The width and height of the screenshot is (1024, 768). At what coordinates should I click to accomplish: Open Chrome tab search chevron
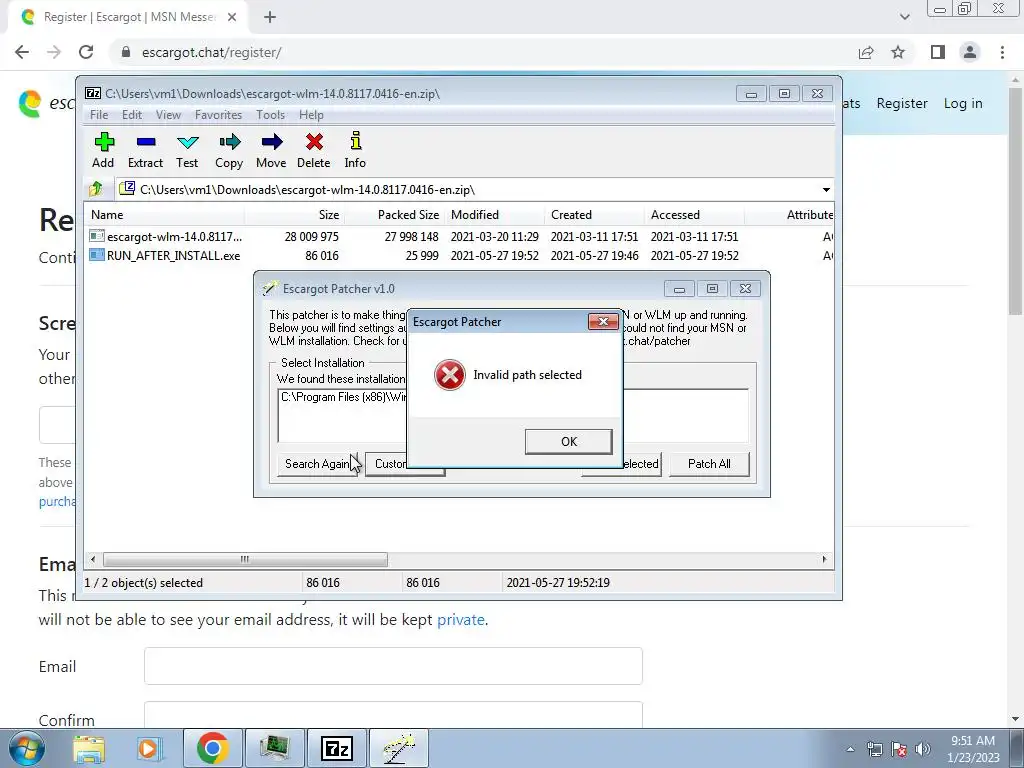click(904, 17)
